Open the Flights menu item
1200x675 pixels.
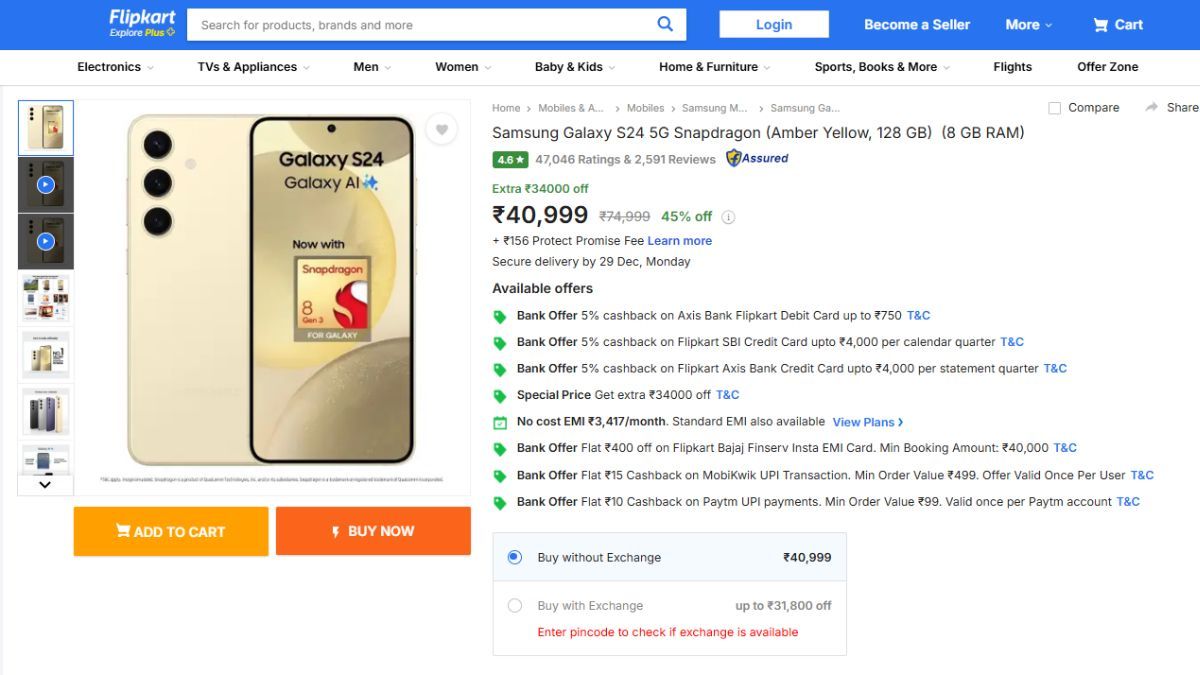1012,67
